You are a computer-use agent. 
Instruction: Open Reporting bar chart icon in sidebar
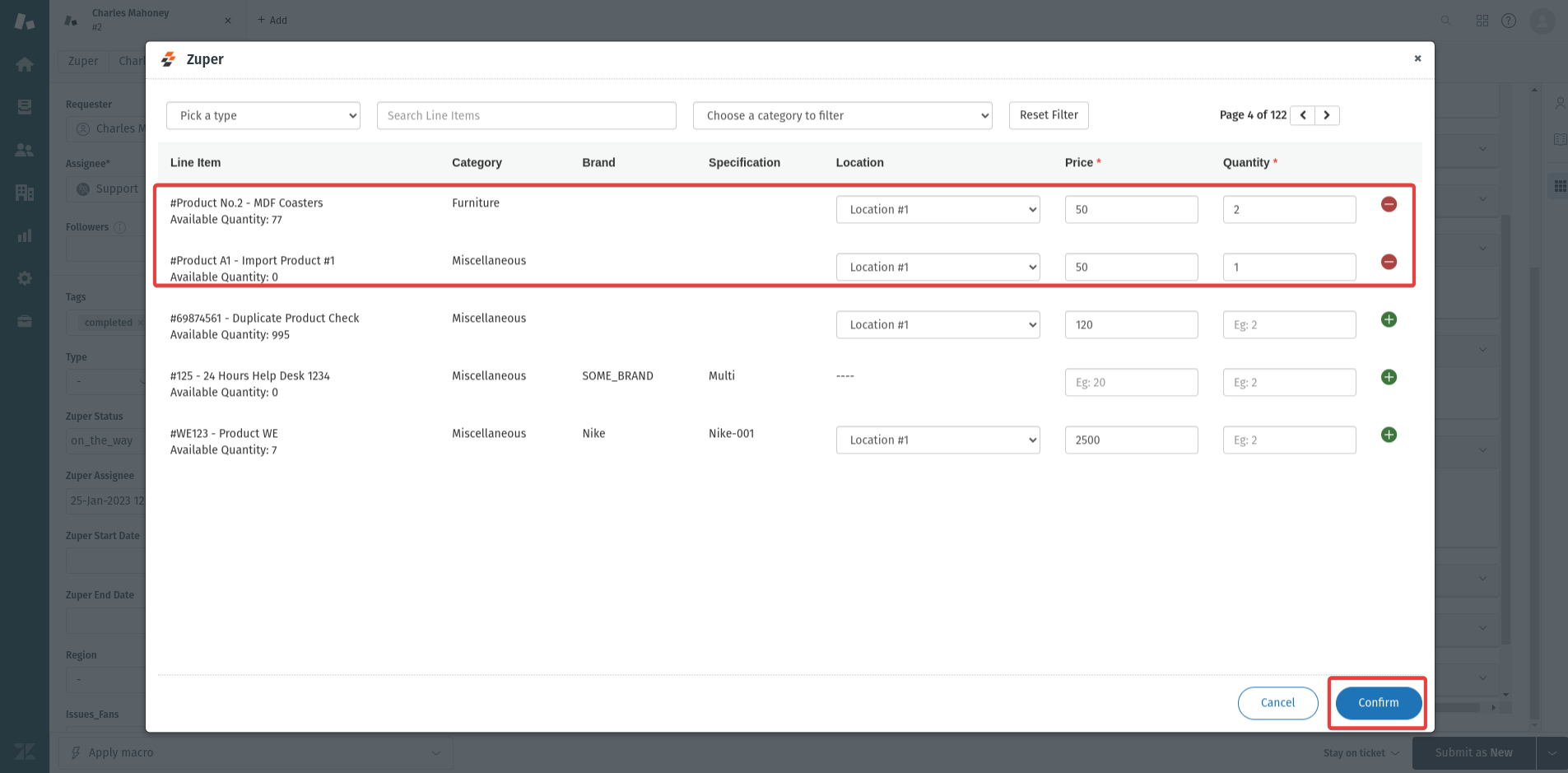pyautogui.click(x=25, y=235)
